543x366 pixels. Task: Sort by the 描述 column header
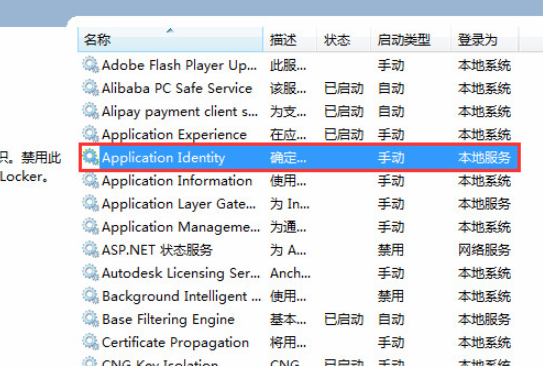[290, 39]
